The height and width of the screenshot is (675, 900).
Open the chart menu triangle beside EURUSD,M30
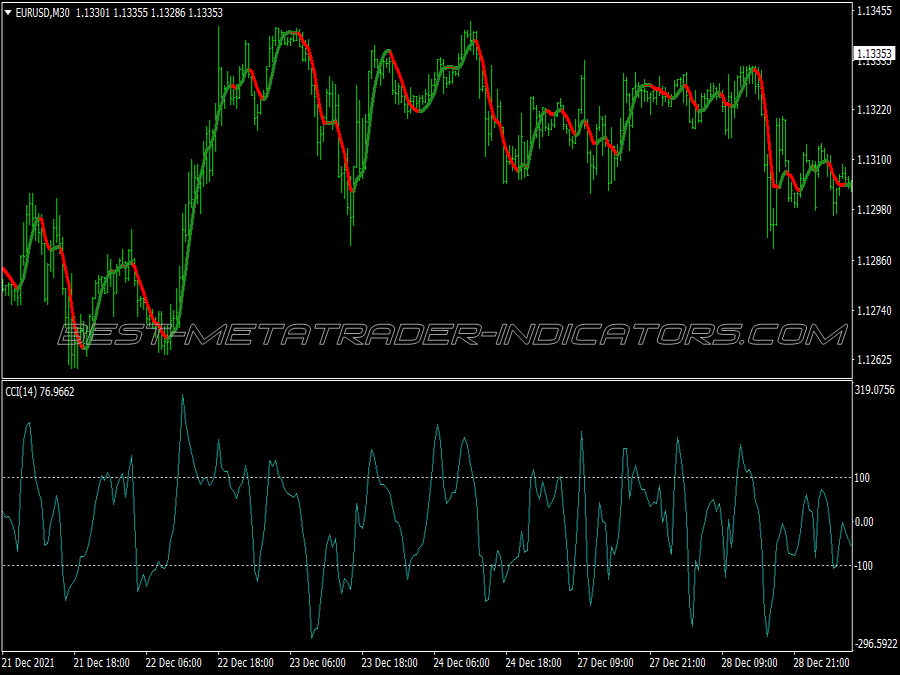[x=8, y=12]
